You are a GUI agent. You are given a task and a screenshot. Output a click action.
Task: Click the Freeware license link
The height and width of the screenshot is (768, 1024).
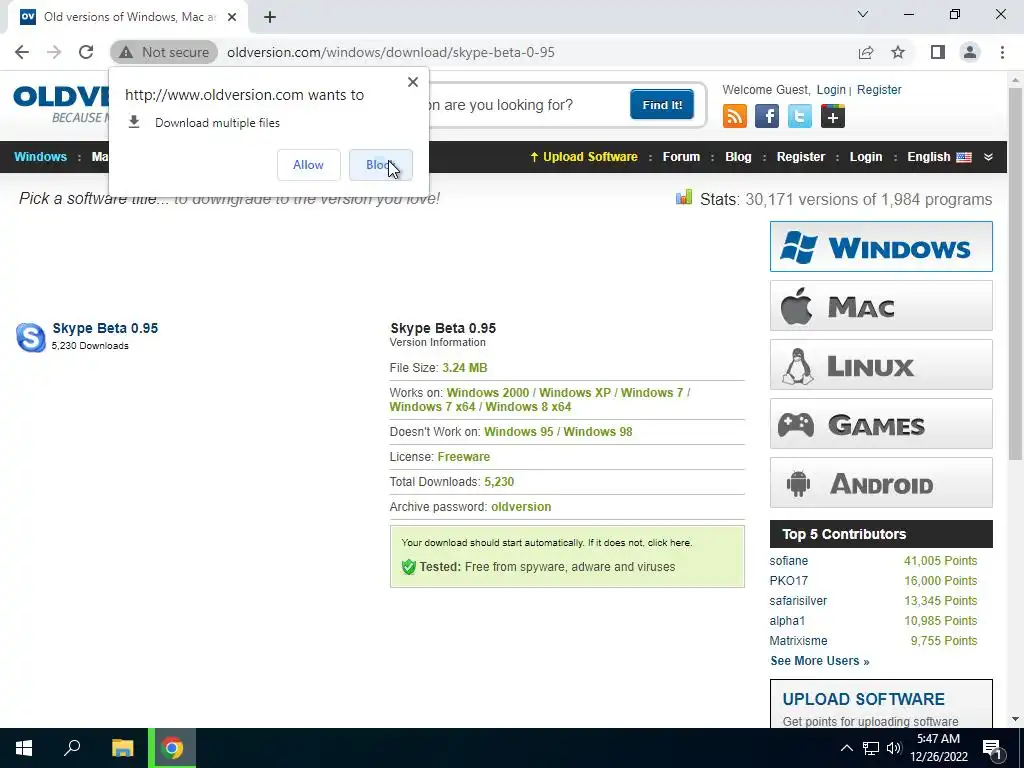tap(464, 456)
